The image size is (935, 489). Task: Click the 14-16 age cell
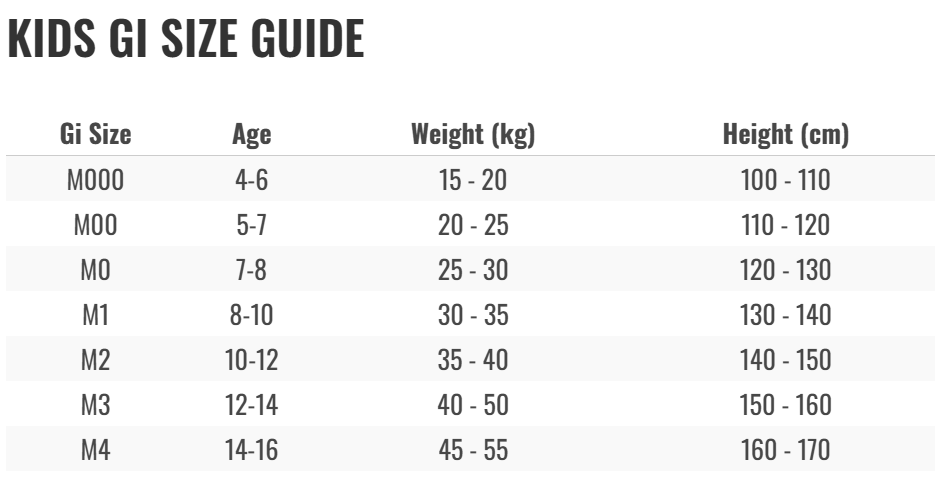(x=252, y=450)
